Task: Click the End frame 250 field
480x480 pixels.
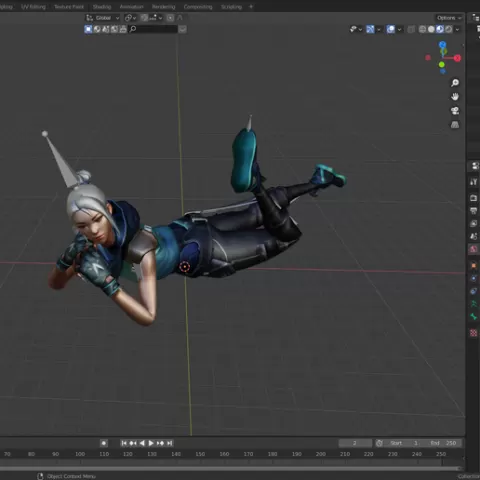Action: point(443,443)
